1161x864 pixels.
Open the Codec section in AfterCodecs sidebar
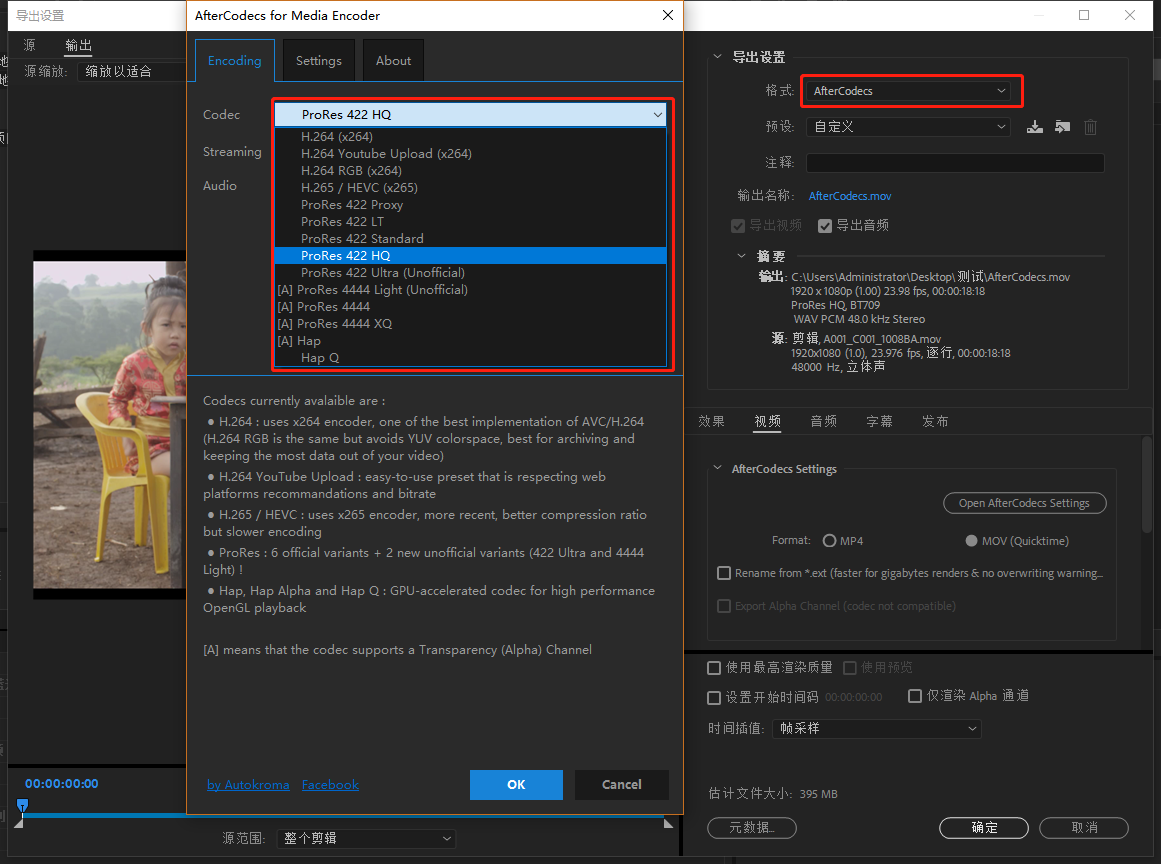223,114
